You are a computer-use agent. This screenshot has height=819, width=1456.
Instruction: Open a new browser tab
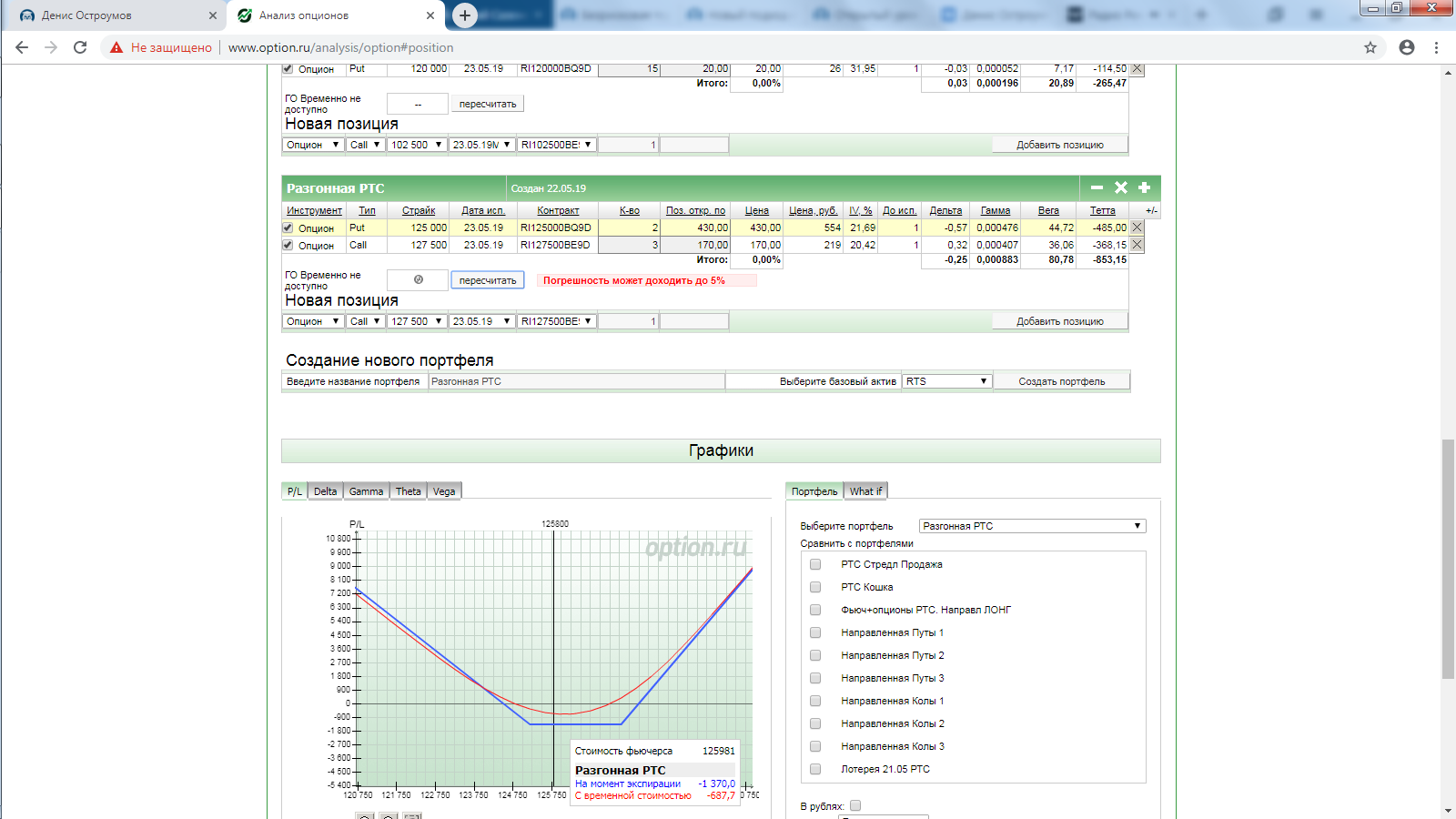[464, 15]
